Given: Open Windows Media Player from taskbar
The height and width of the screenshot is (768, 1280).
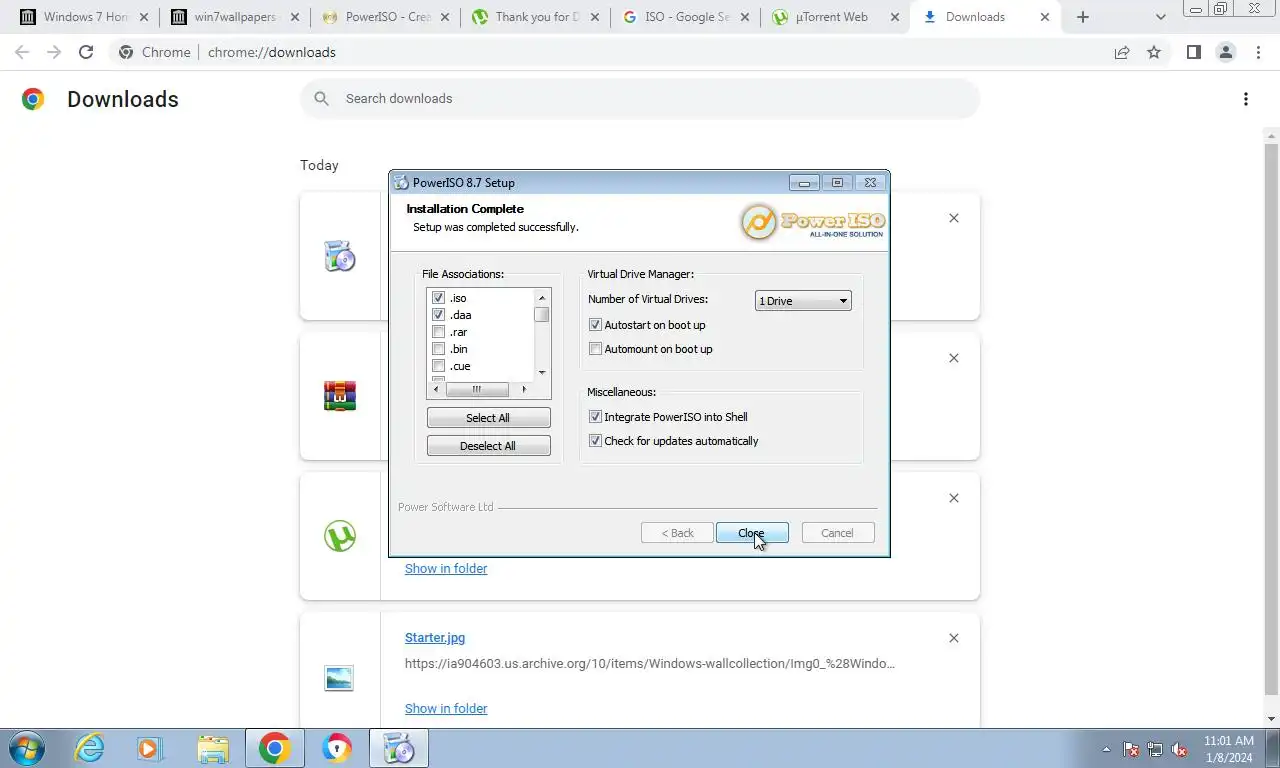Looking at the screenshot, I should pos(150,748).
